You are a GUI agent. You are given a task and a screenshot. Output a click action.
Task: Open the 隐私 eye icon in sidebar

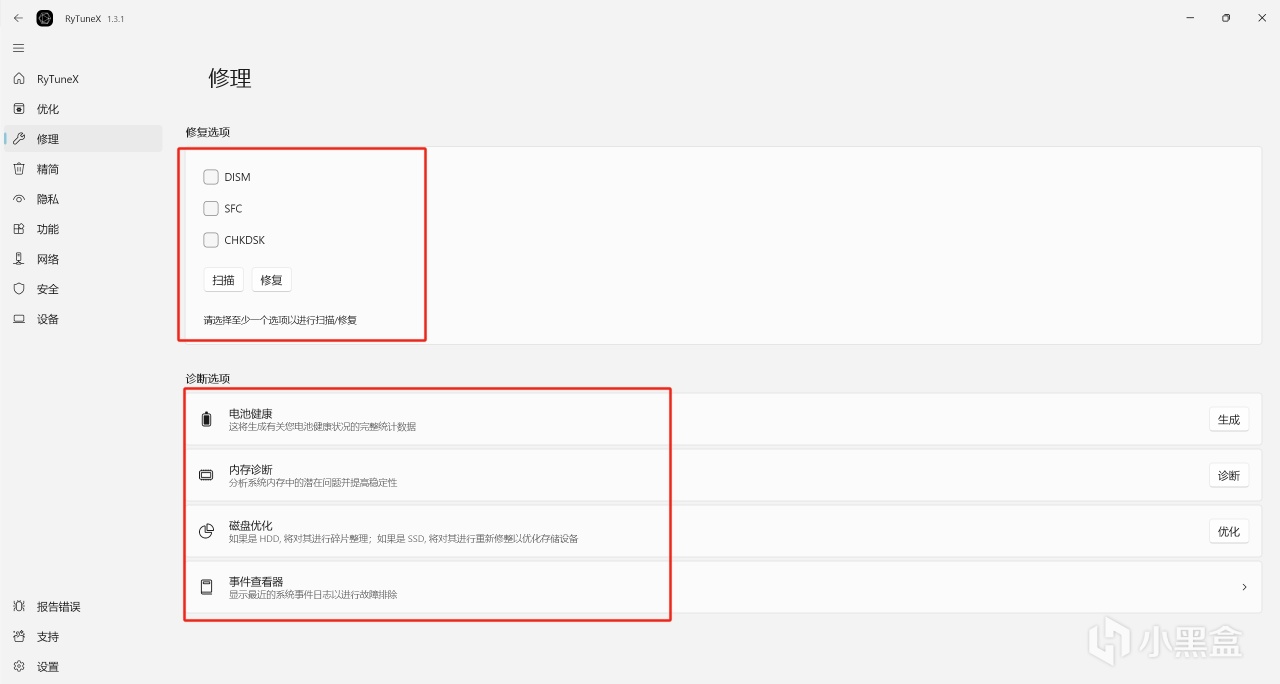click(19, 199)
